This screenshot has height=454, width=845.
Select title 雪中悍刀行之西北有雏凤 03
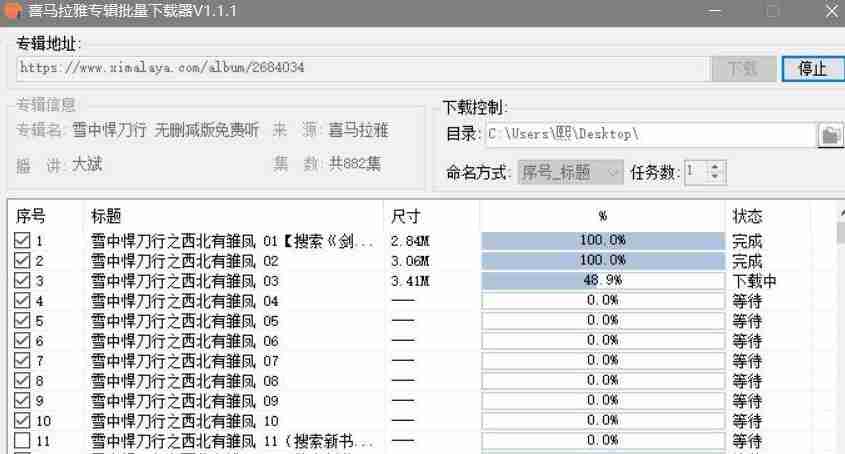(184, 281)
